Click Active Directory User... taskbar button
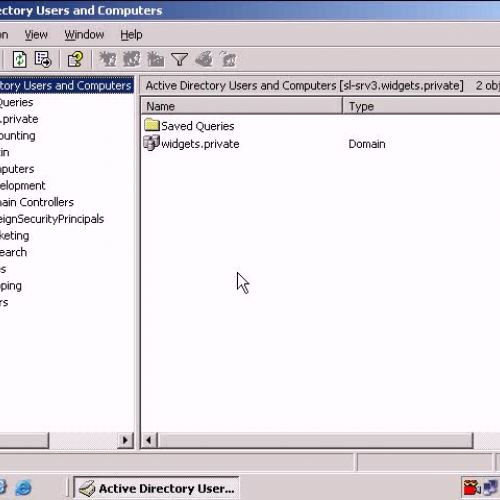500x500 pixels. click(156, 488)
